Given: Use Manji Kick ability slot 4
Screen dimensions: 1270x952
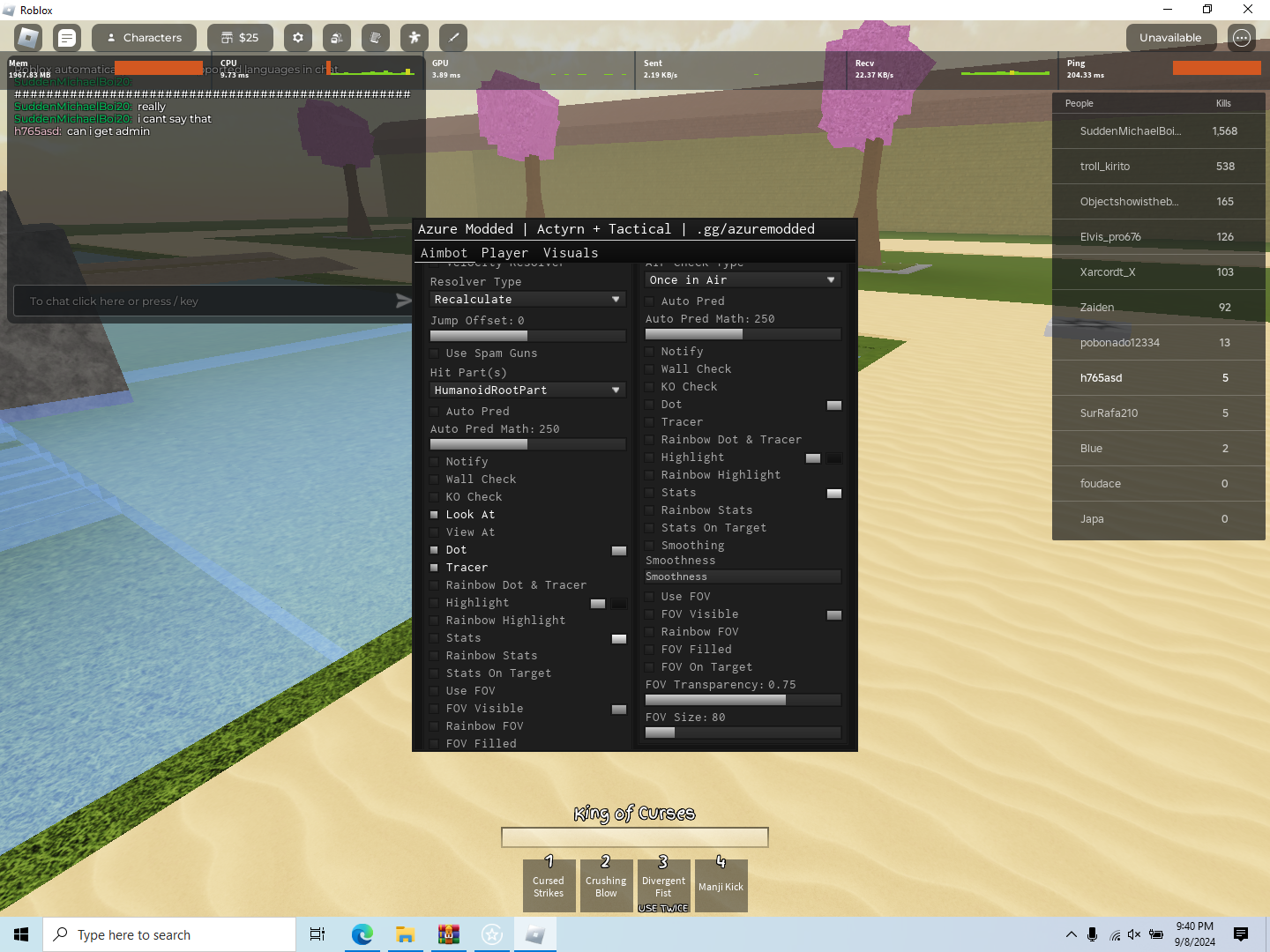Looking at the screenshot, I should point(721,886).
